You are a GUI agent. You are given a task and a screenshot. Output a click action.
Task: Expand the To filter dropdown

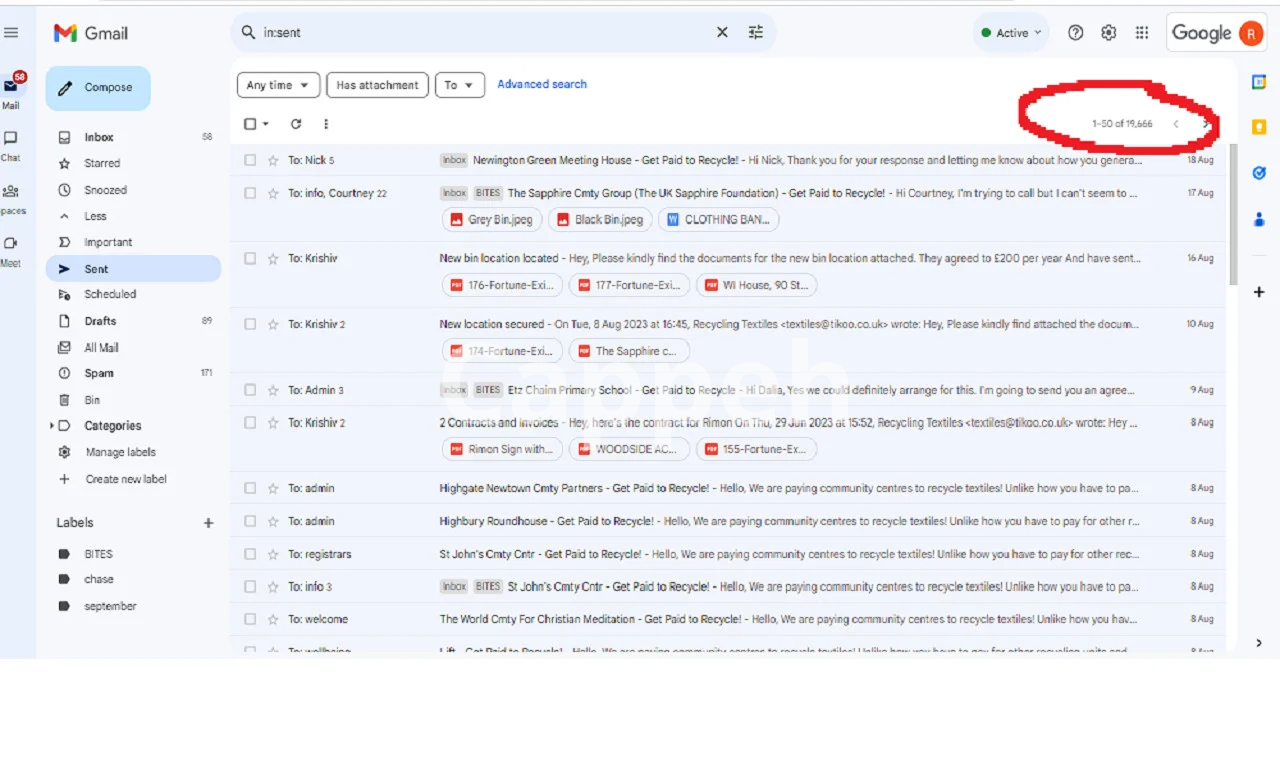[459, 85]
